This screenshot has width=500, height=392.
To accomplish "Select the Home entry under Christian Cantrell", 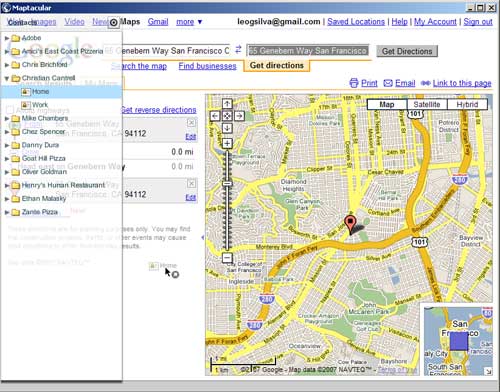I will 61,91.
